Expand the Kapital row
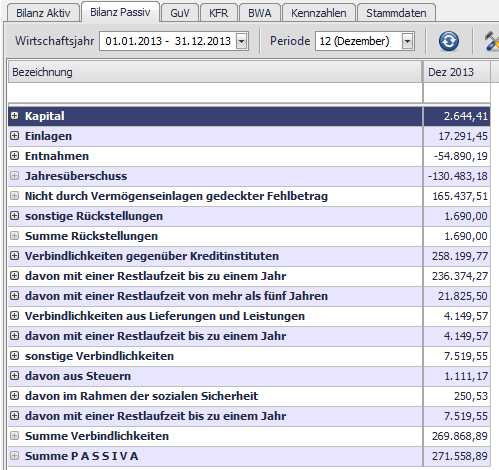 tap(14, 116)
